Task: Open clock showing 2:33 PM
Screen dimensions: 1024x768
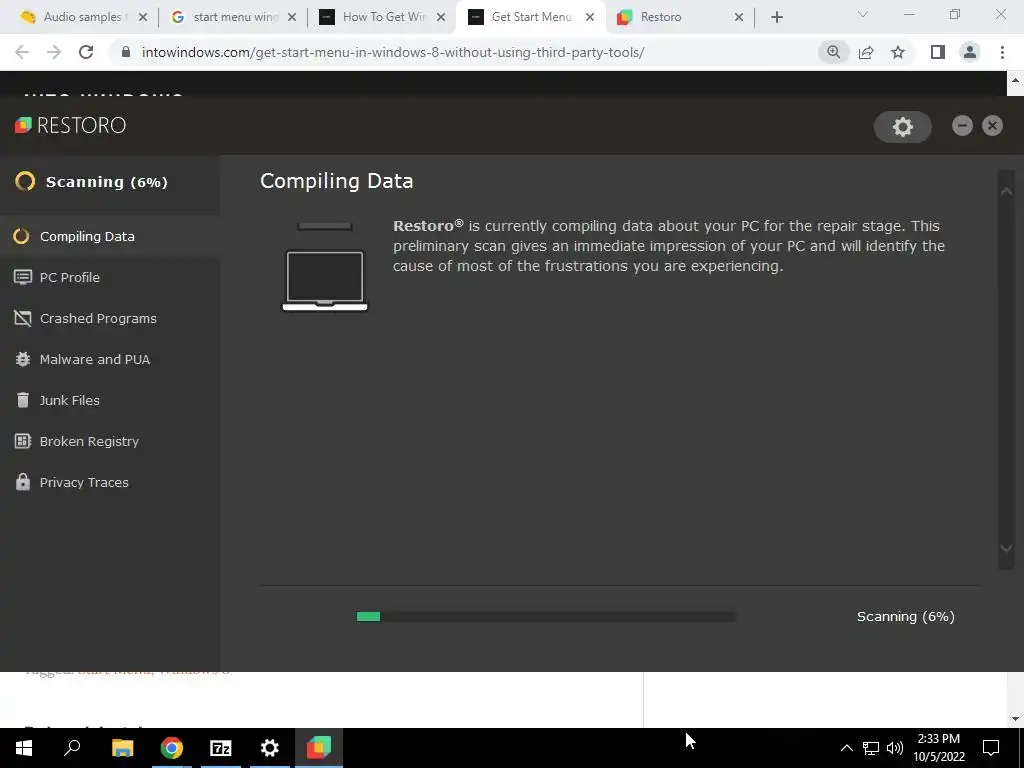Action: (938, 748)
